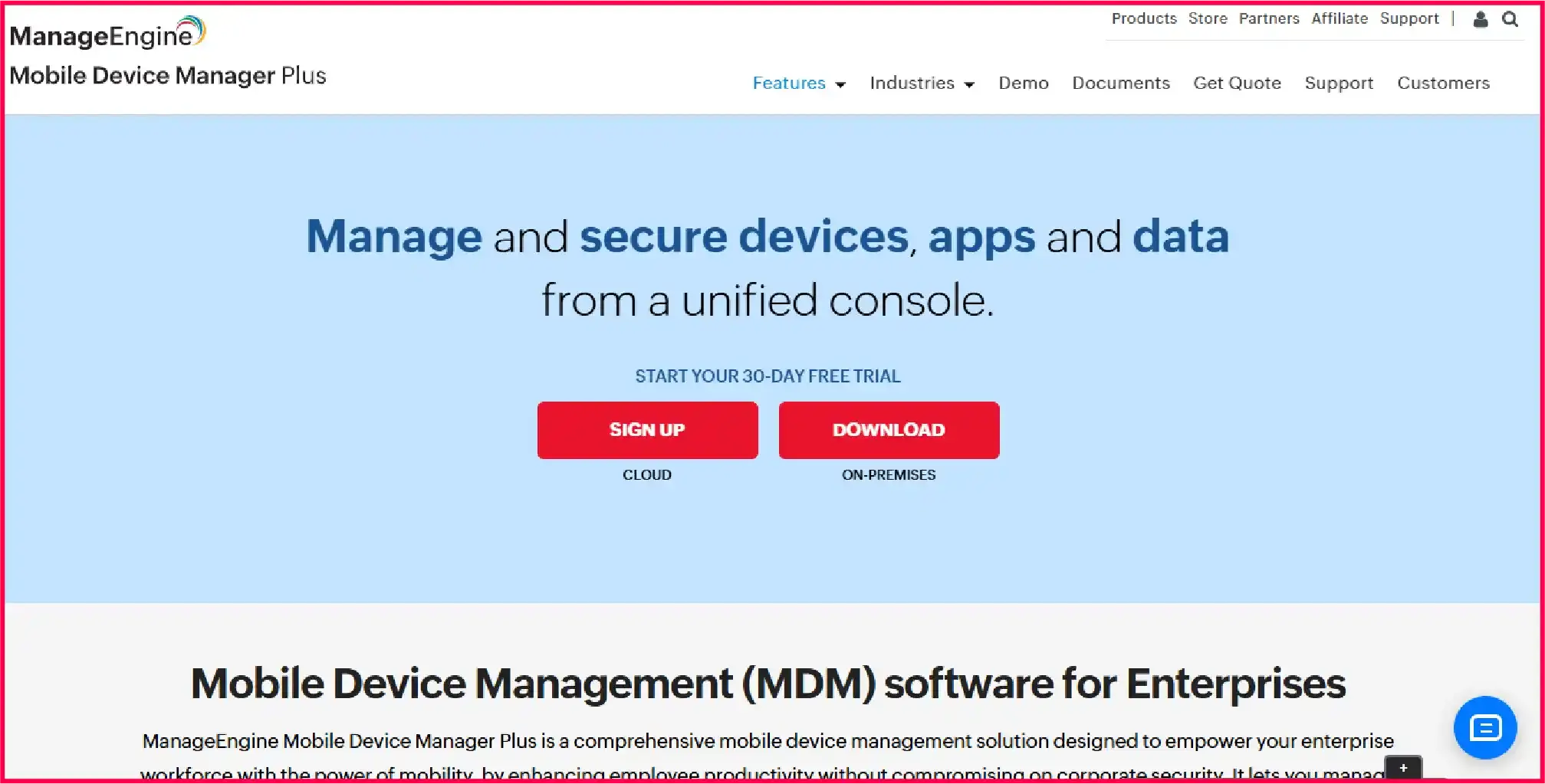The height and width of the screenshot is (784, 1545).
Task: Open the search using the magnifier icon
Action: coord(1510,18)
